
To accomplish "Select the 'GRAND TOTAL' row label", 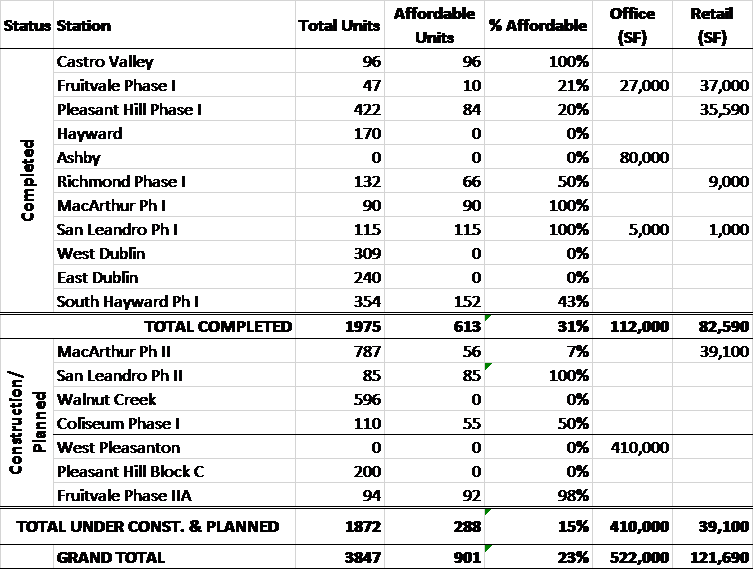I will point(111,558).
